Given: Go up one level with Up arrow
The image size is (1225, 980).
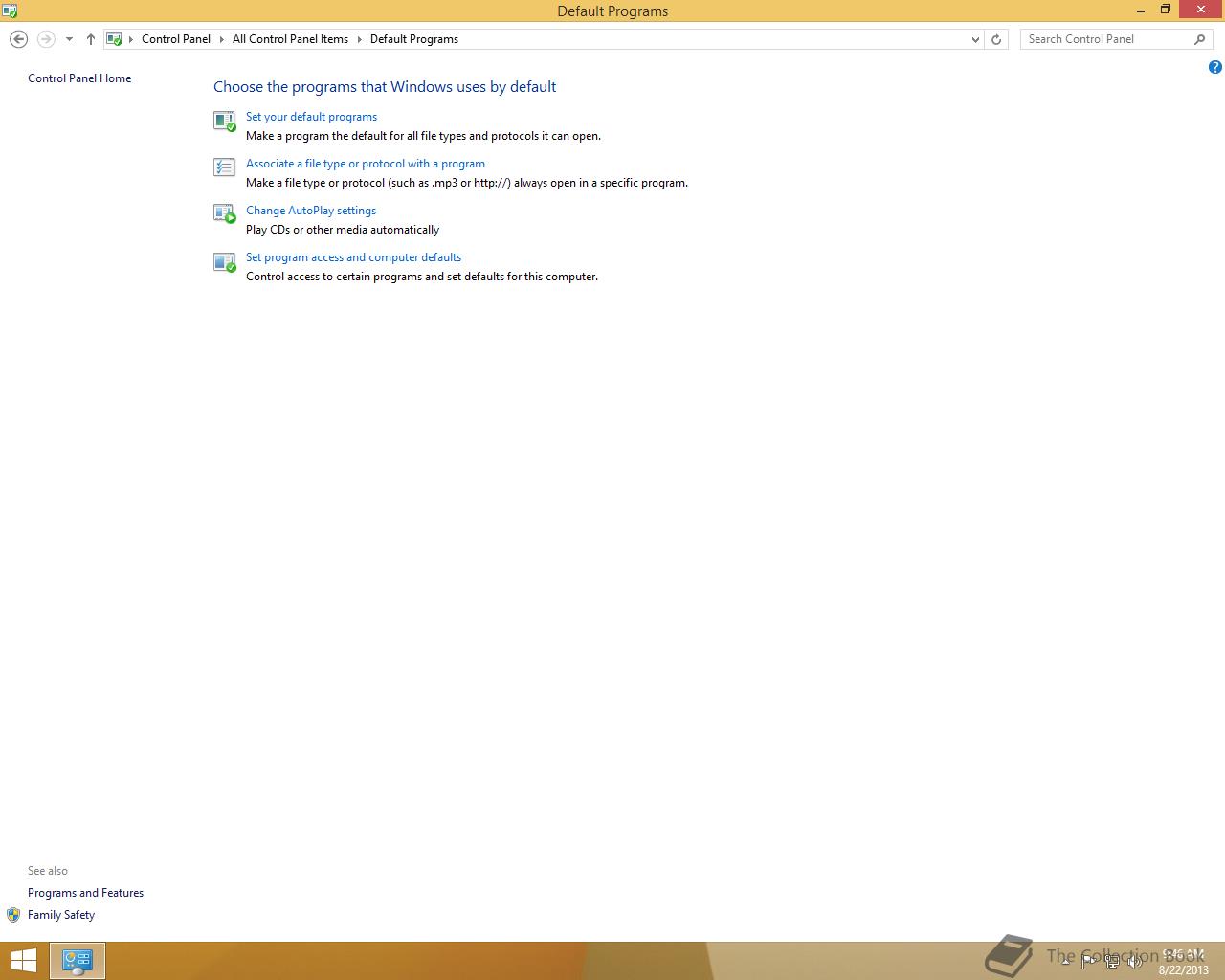Looking at the screenshot, I should pos(91,39).
